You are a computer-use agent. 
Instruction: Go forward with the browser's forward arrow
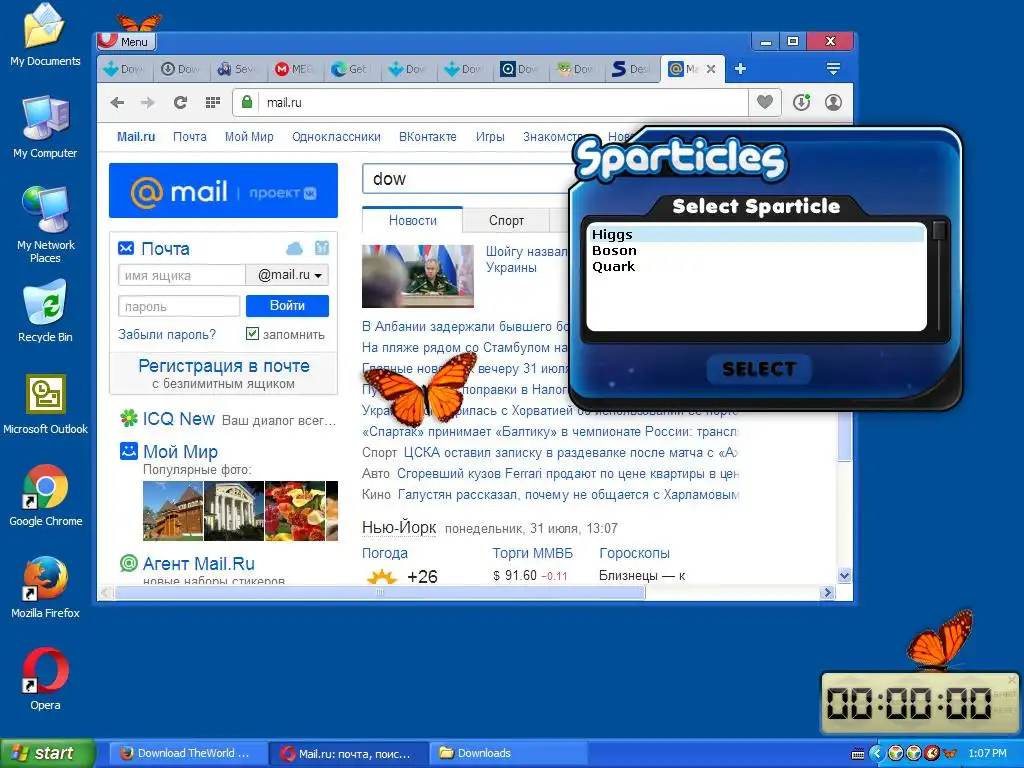click(x=148, y=103)
